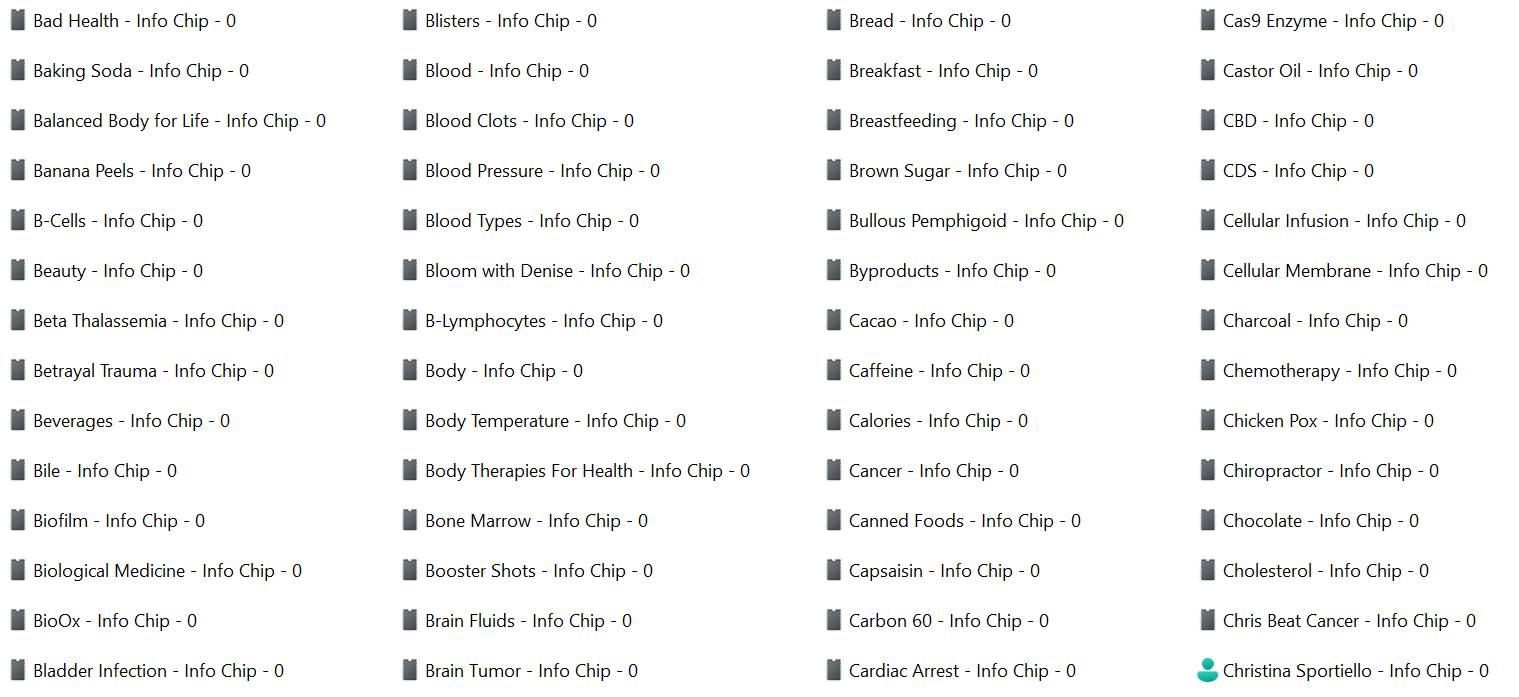Viewport: 1519px width, 697px height.
Task: Click the chip icon next to Cacao
Action: click(833, 320)
